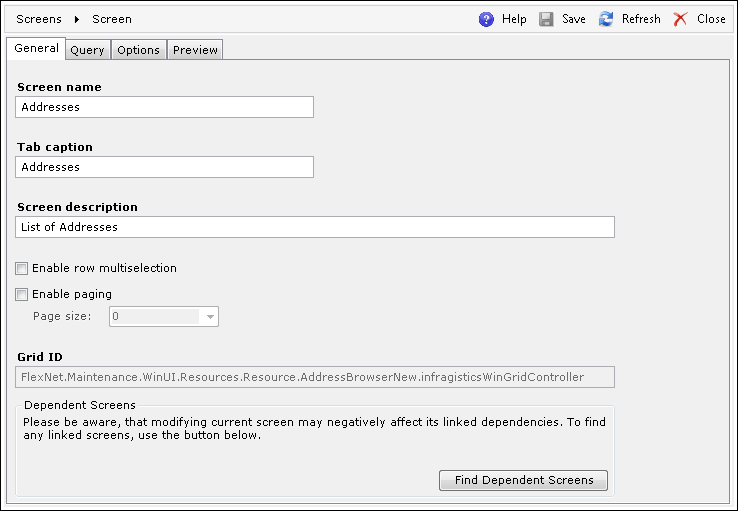Click Find Dependent Screens button
Image resolution: width=738 pixels, height=511 pixels.
point(523,480)
